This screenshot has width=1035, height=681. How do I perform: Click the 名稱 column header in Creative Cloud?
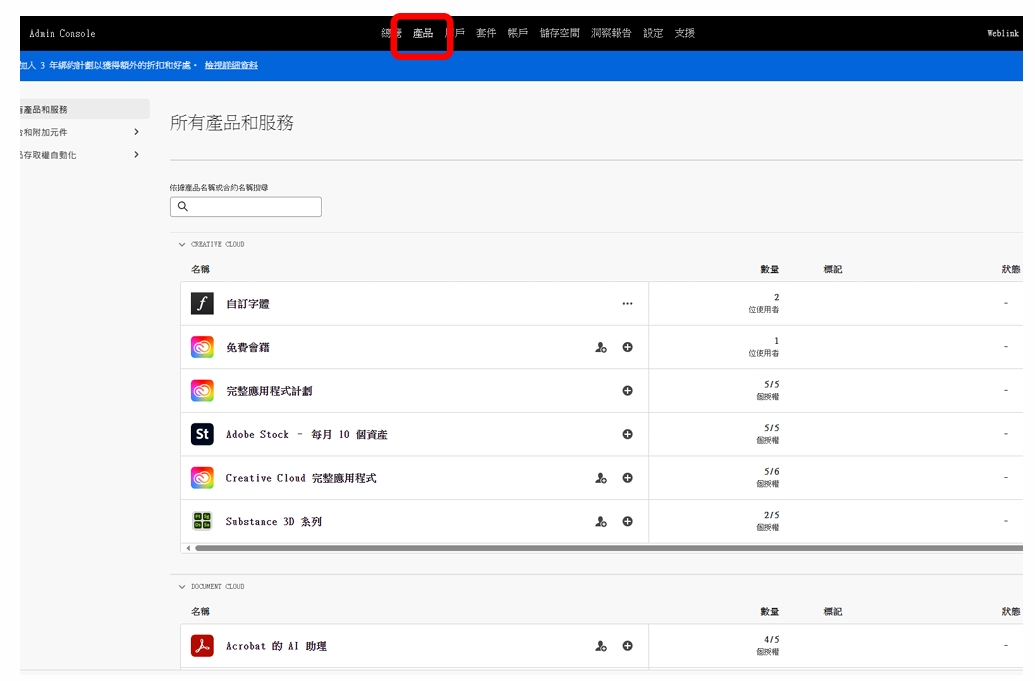(200, 269)
